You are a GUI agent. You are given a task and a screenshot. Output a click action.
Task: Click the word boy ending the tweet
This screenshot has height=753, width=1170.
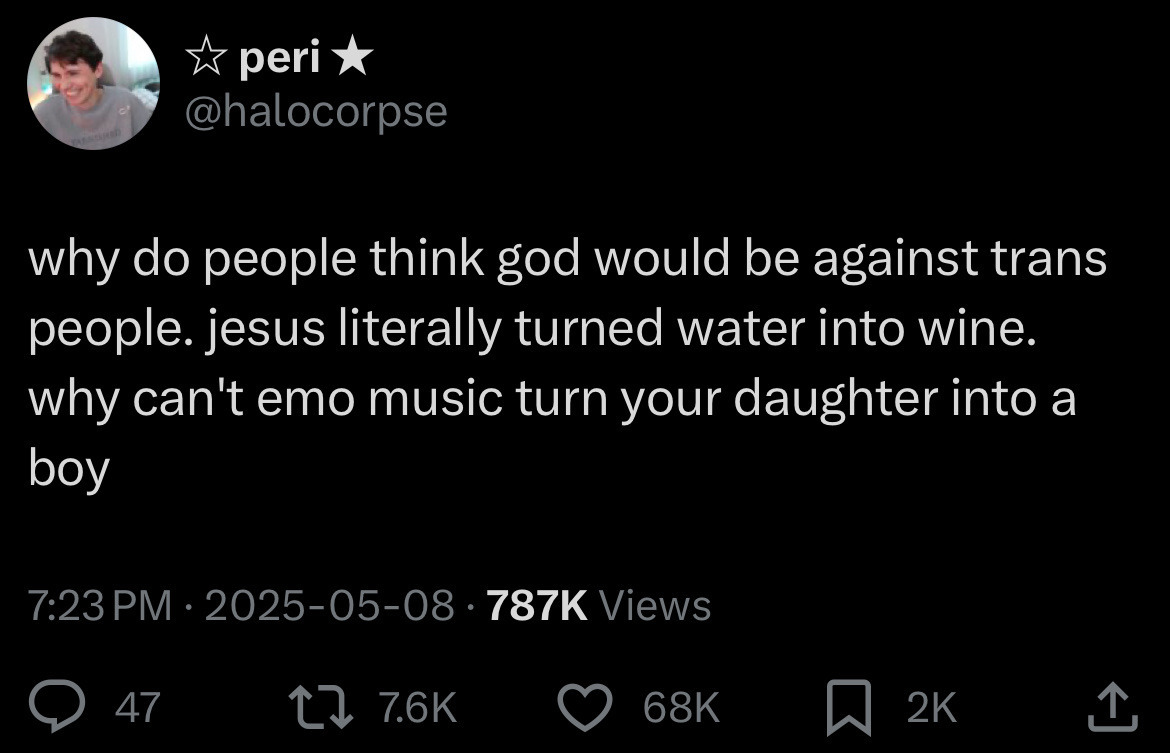coord(69,469)
